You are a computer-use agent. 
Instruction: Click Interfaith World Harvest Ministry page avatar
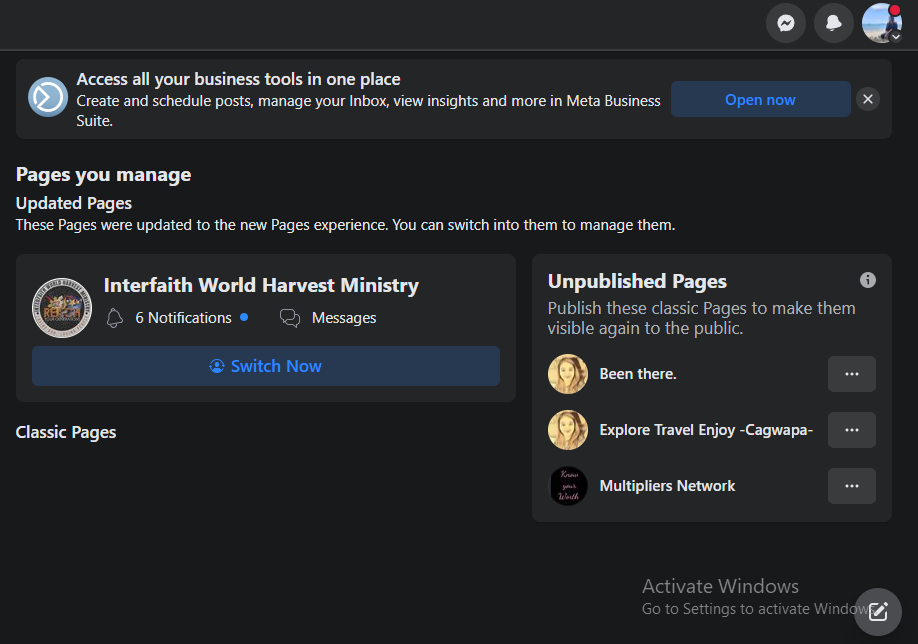tap(62, 307)
